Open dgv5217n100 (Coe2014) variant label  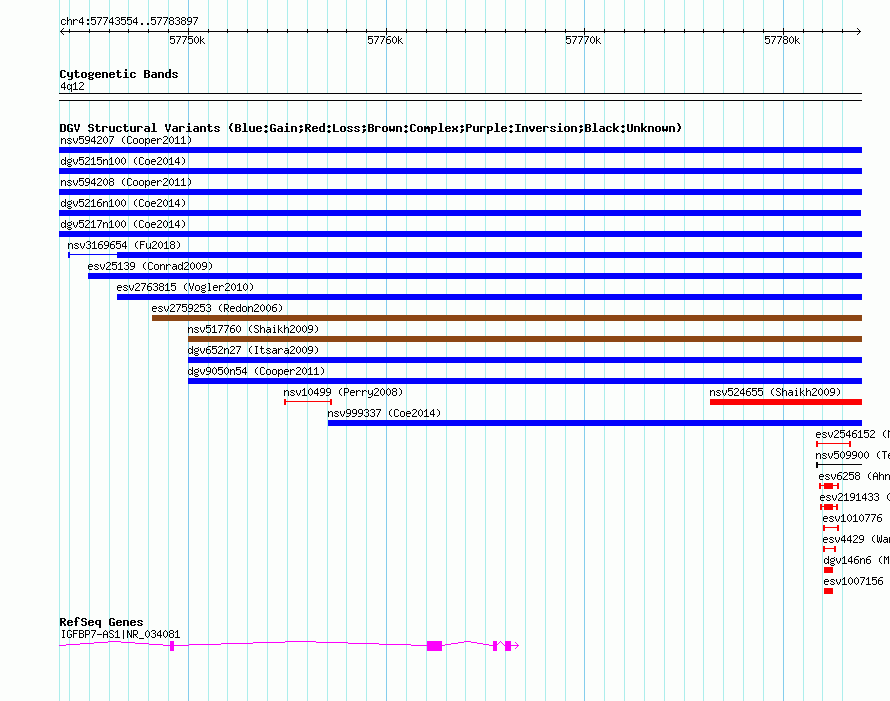[x=123, y=224]
